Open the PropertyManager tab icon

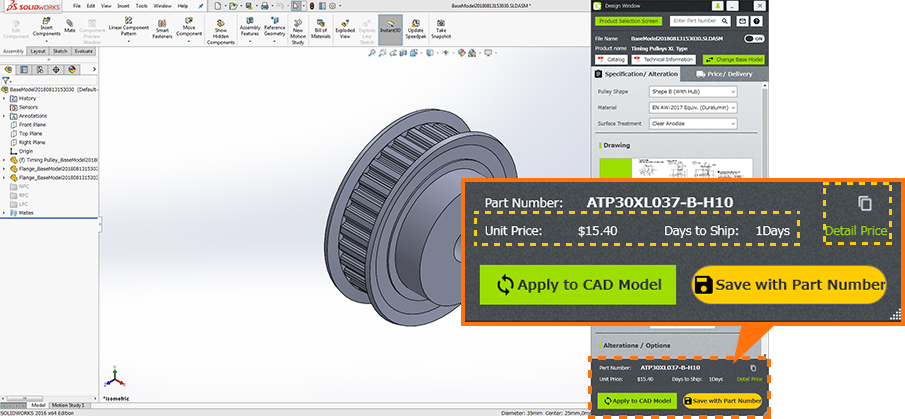pyautogui.click(x=24, y=69)
